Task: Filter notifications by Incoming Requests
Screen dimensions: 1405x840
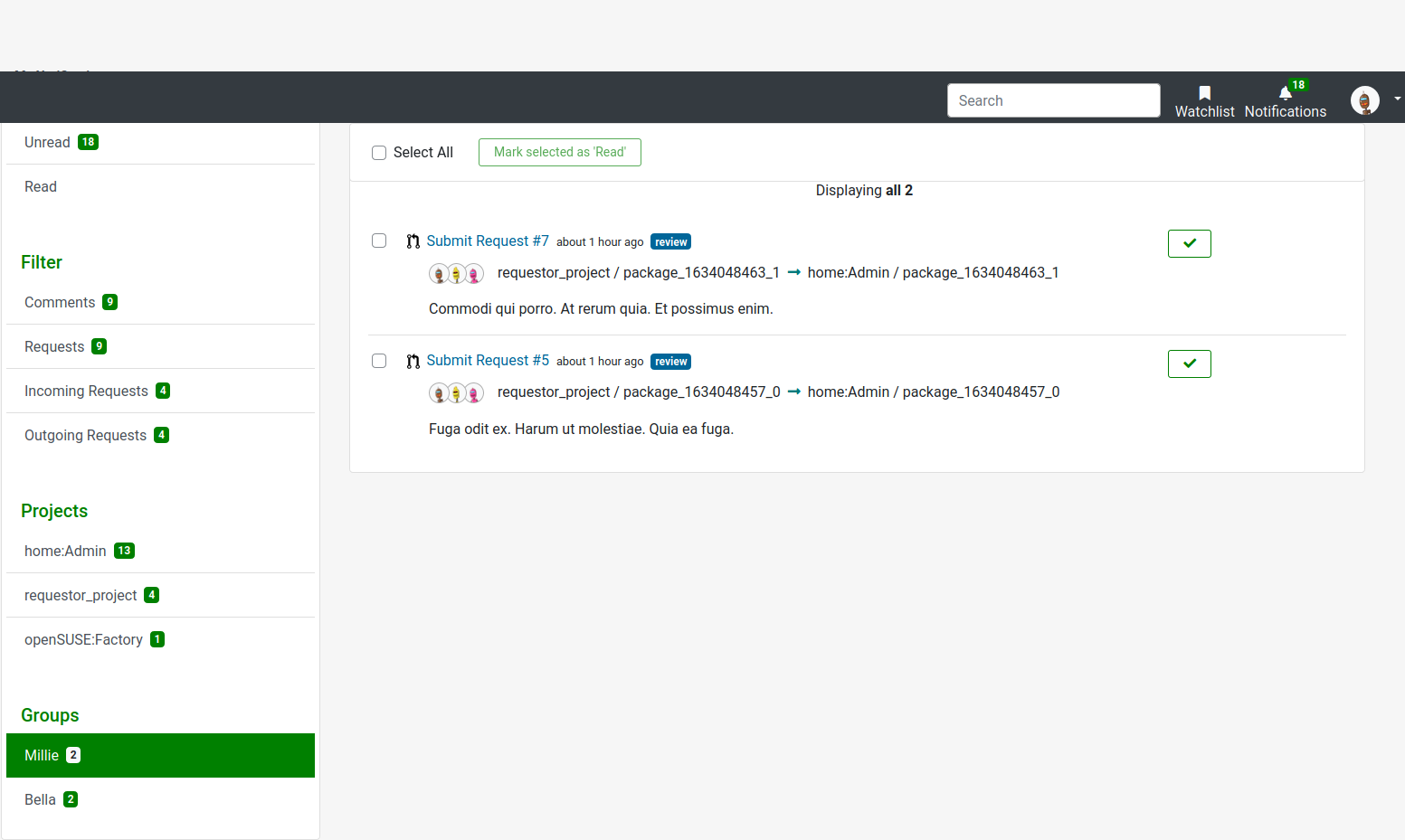Action: tap(86, 392)
